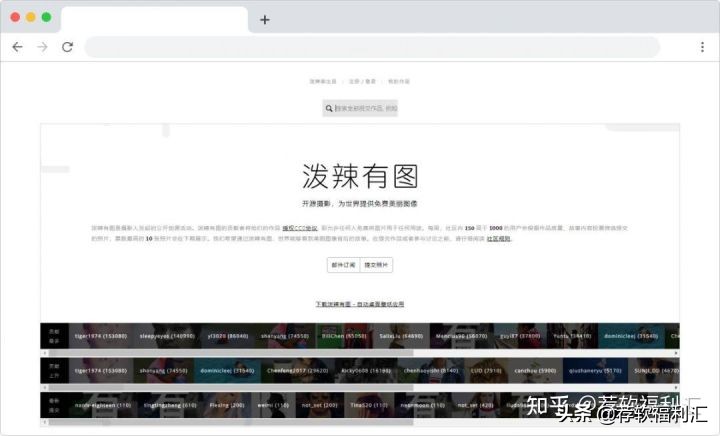Open qiushaneryu (5170) photo tile
The height and width of the screenshot is (436, 720).
click(595, 371)
